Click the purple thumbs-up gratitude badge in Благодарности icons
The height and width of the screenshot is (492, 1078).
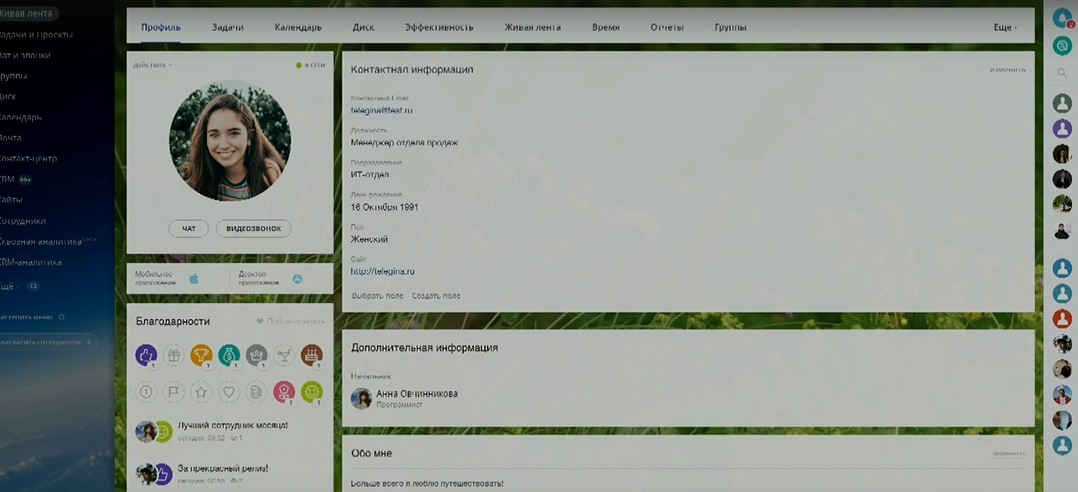click(x=146, y=355)
